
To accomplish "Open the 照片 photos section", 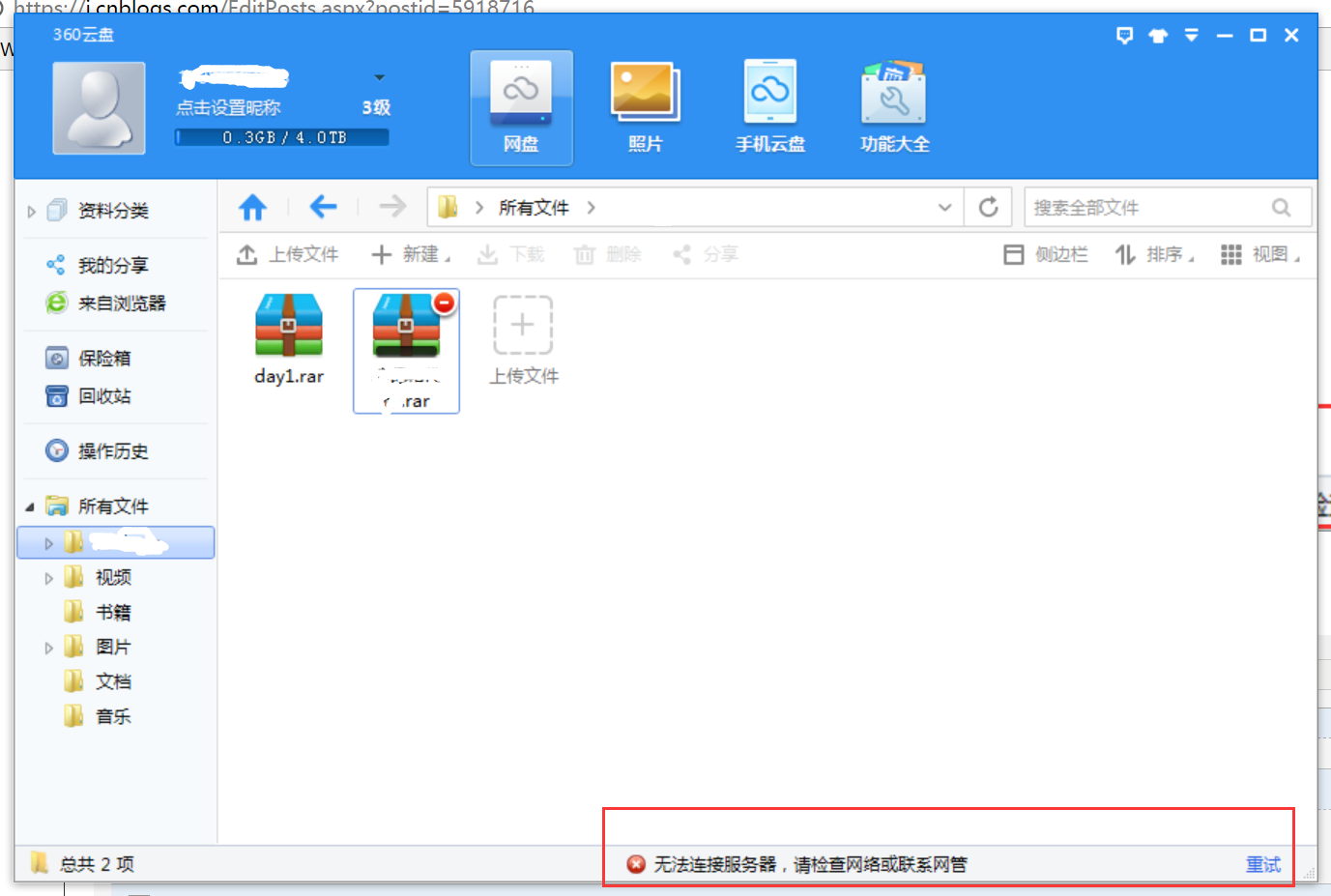I will (x=645, y=106).
